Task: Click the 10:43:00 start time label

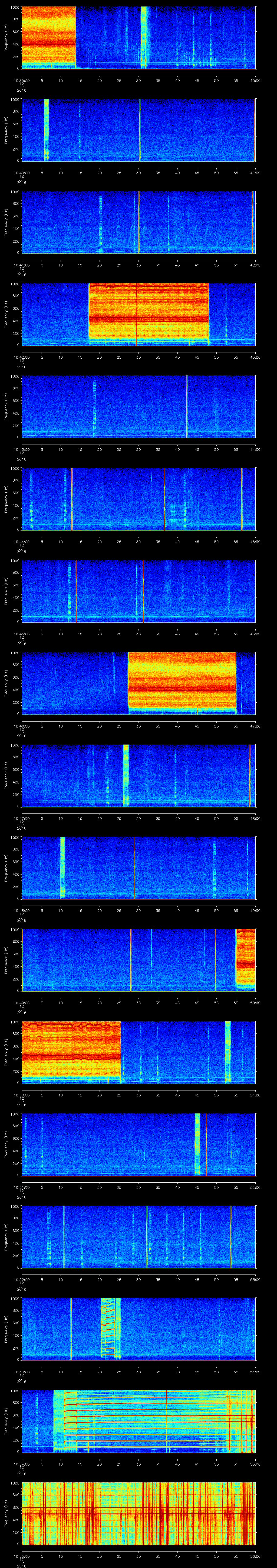Action: pos(22,450)
